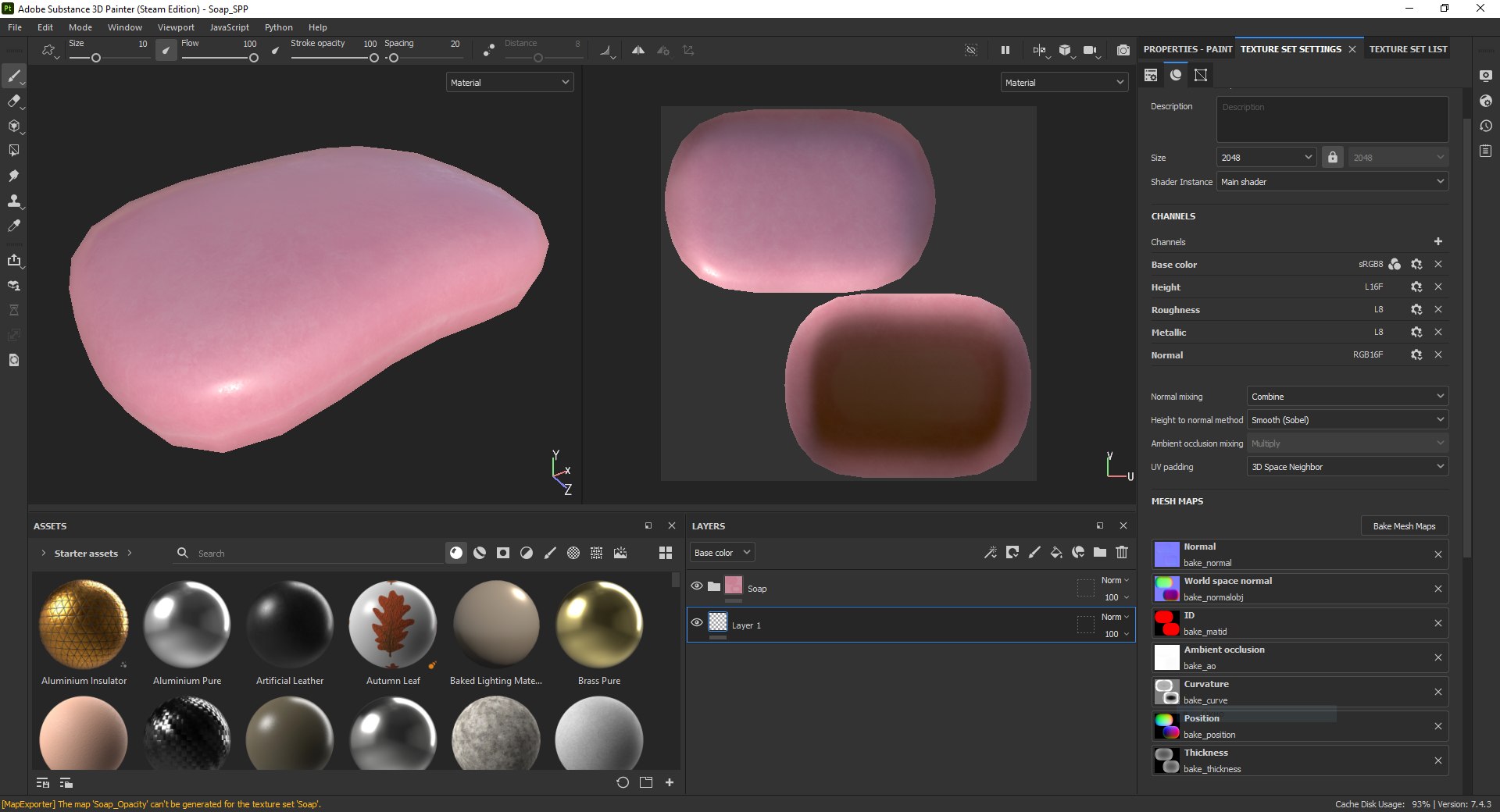
Task: Select the Projection tool
Action: click(x=14, y=126)
